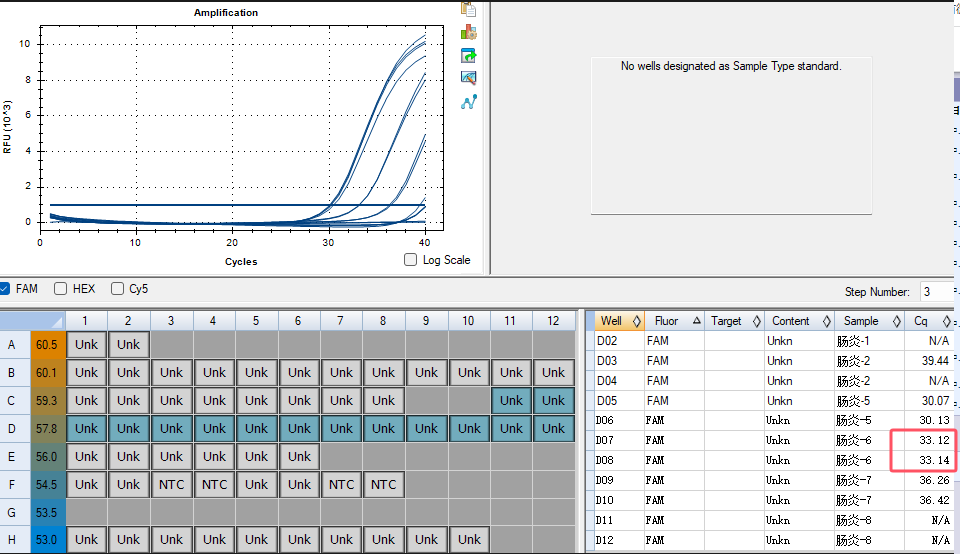The width and height of the screenshot is (960, 554).
Task: Click the sort diamond on Cq column
Action: point(947,321)
